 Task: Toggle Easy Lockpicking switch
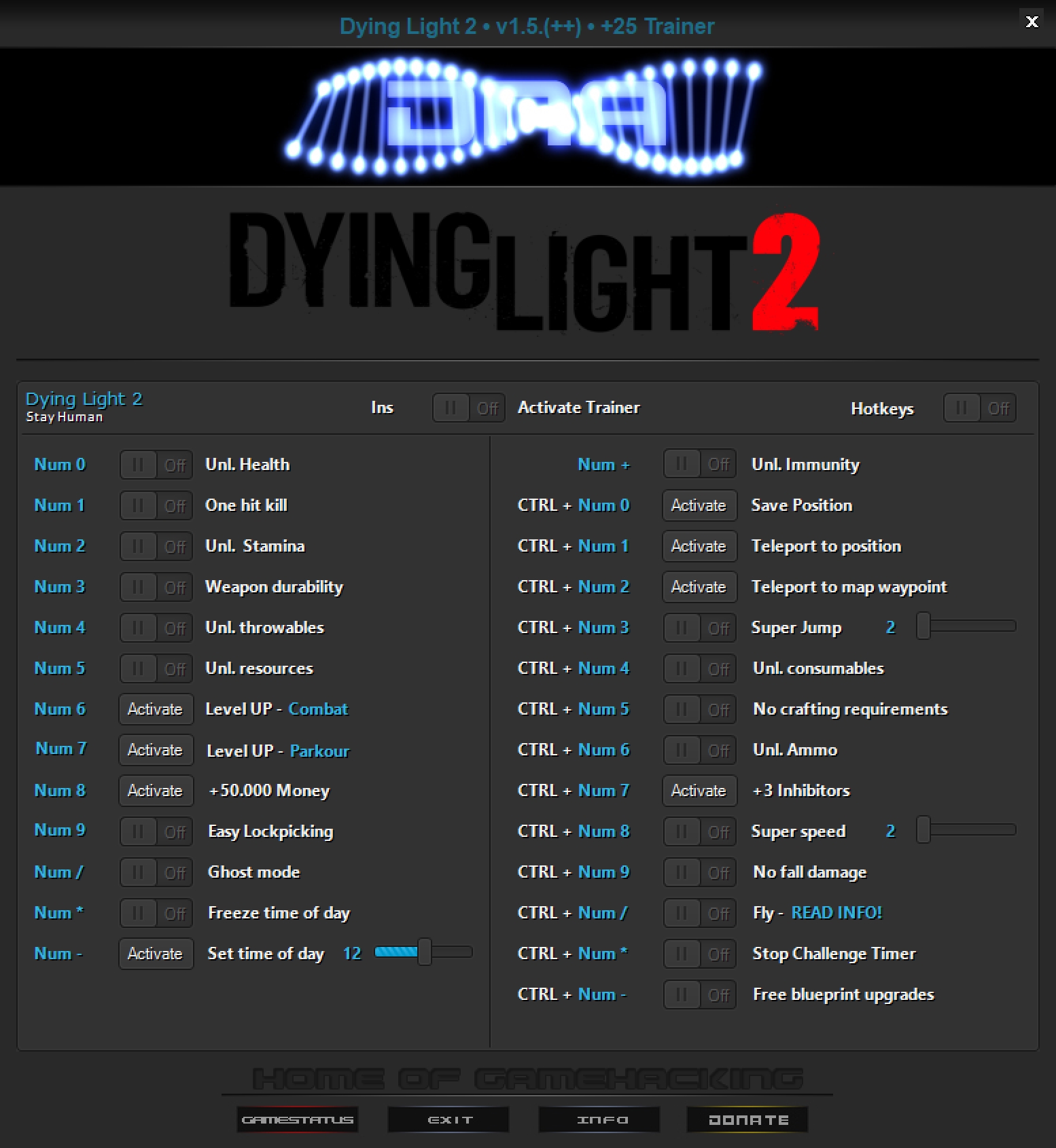click(x=156, y=832)
